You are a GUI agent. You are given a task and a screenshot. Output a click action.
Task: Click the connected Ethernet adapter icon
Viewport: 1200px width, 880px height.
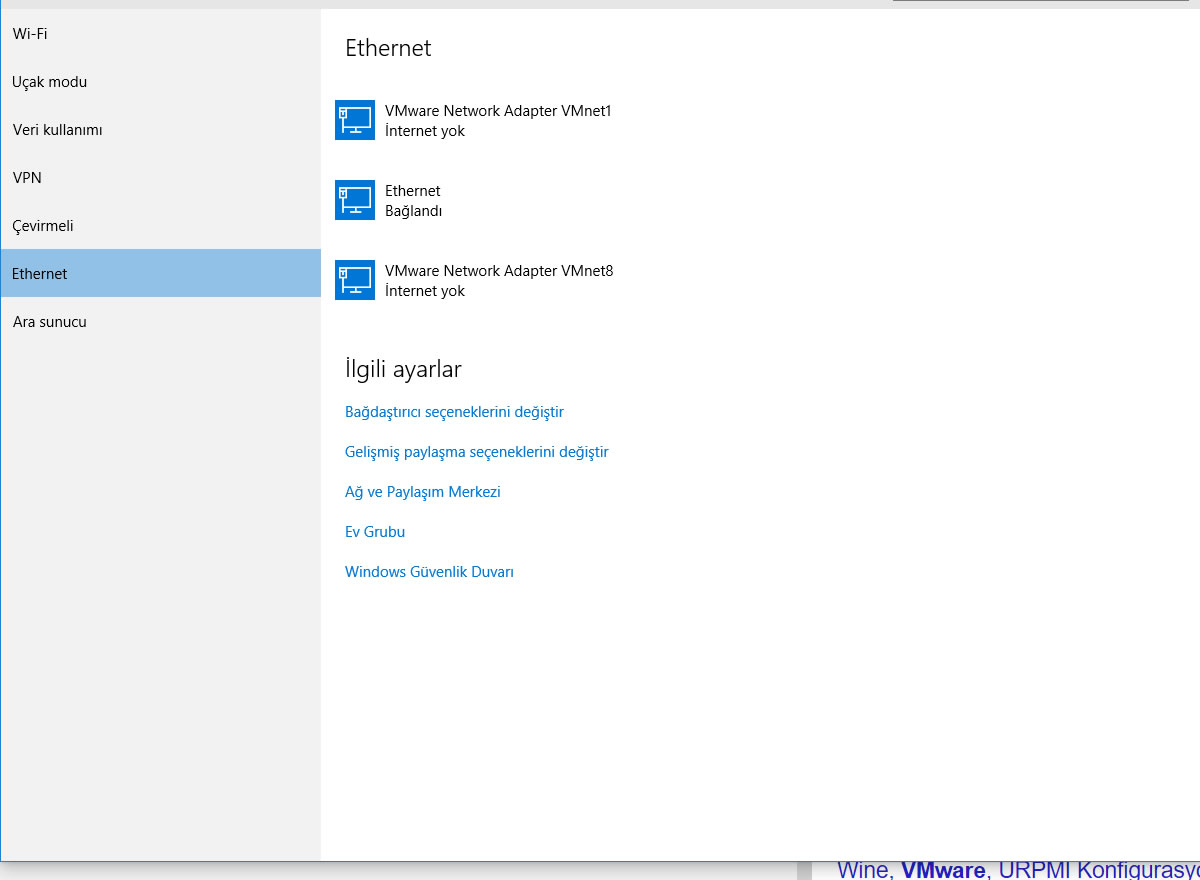click(355, 200)
